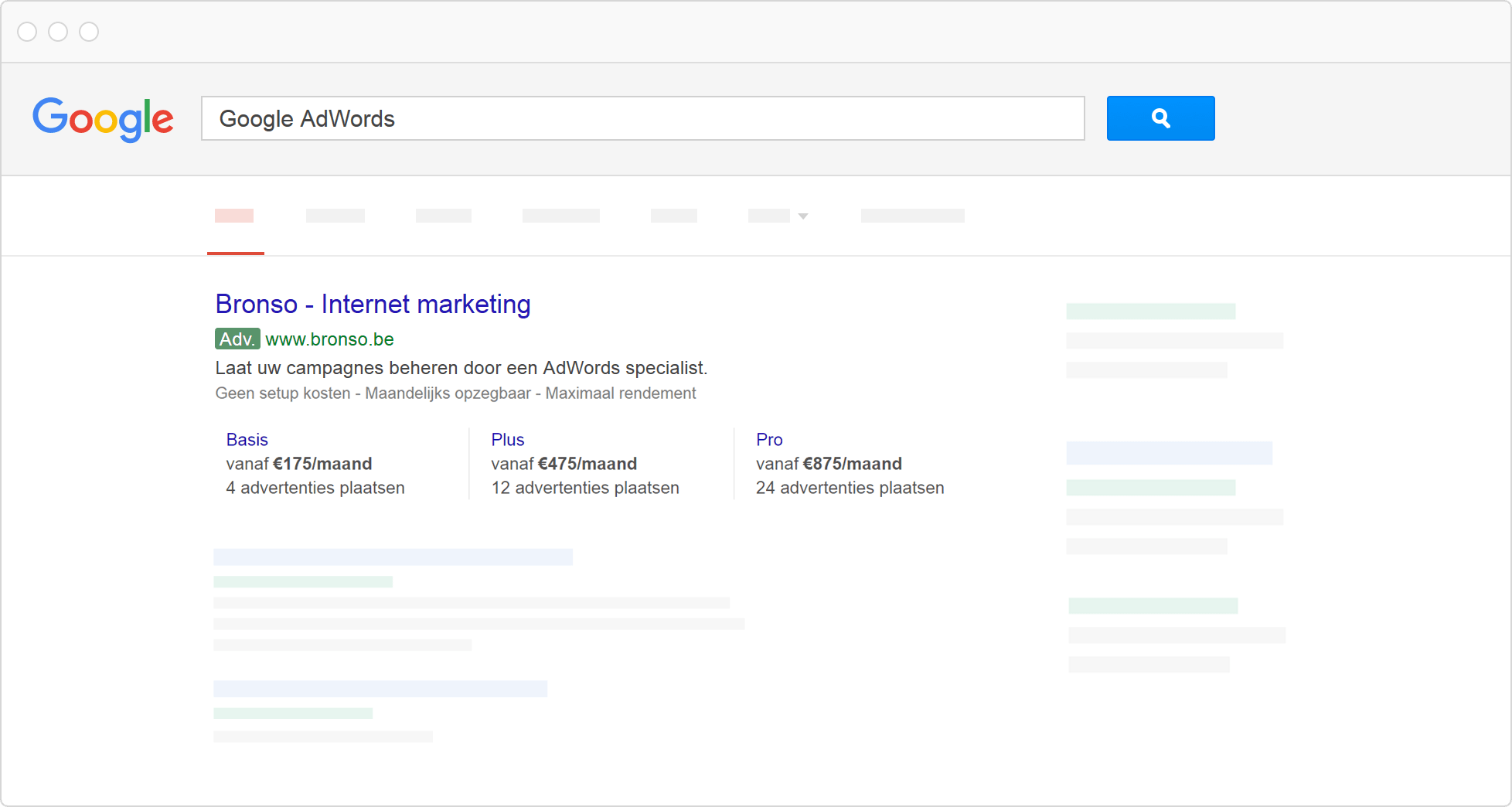The image size is (1512, 807).
Task: Click 'vanaf €475/maand' price text
Action: 564,464
